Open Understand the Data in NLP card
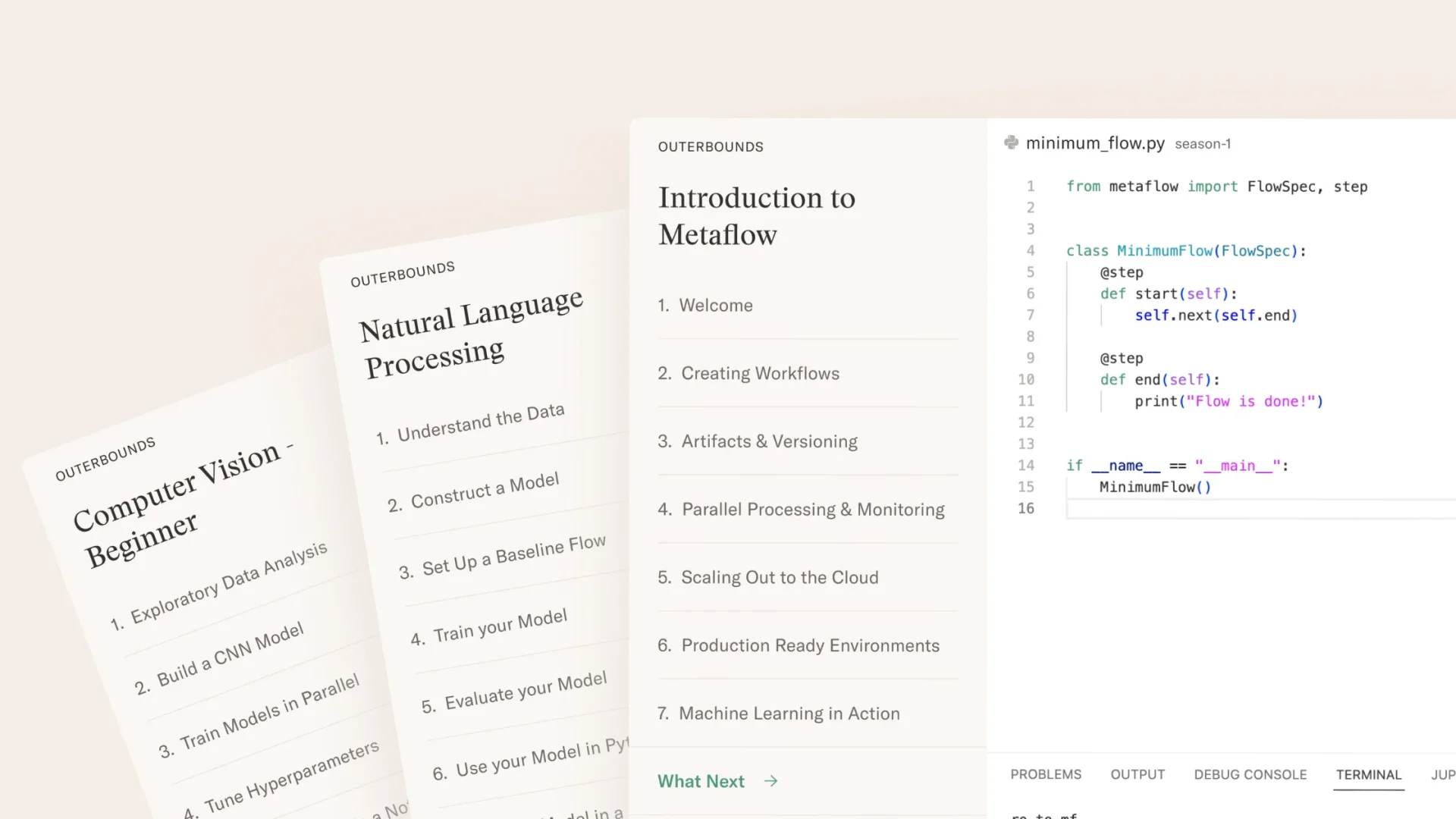The image size is (1456, 819). click(470, 424)
